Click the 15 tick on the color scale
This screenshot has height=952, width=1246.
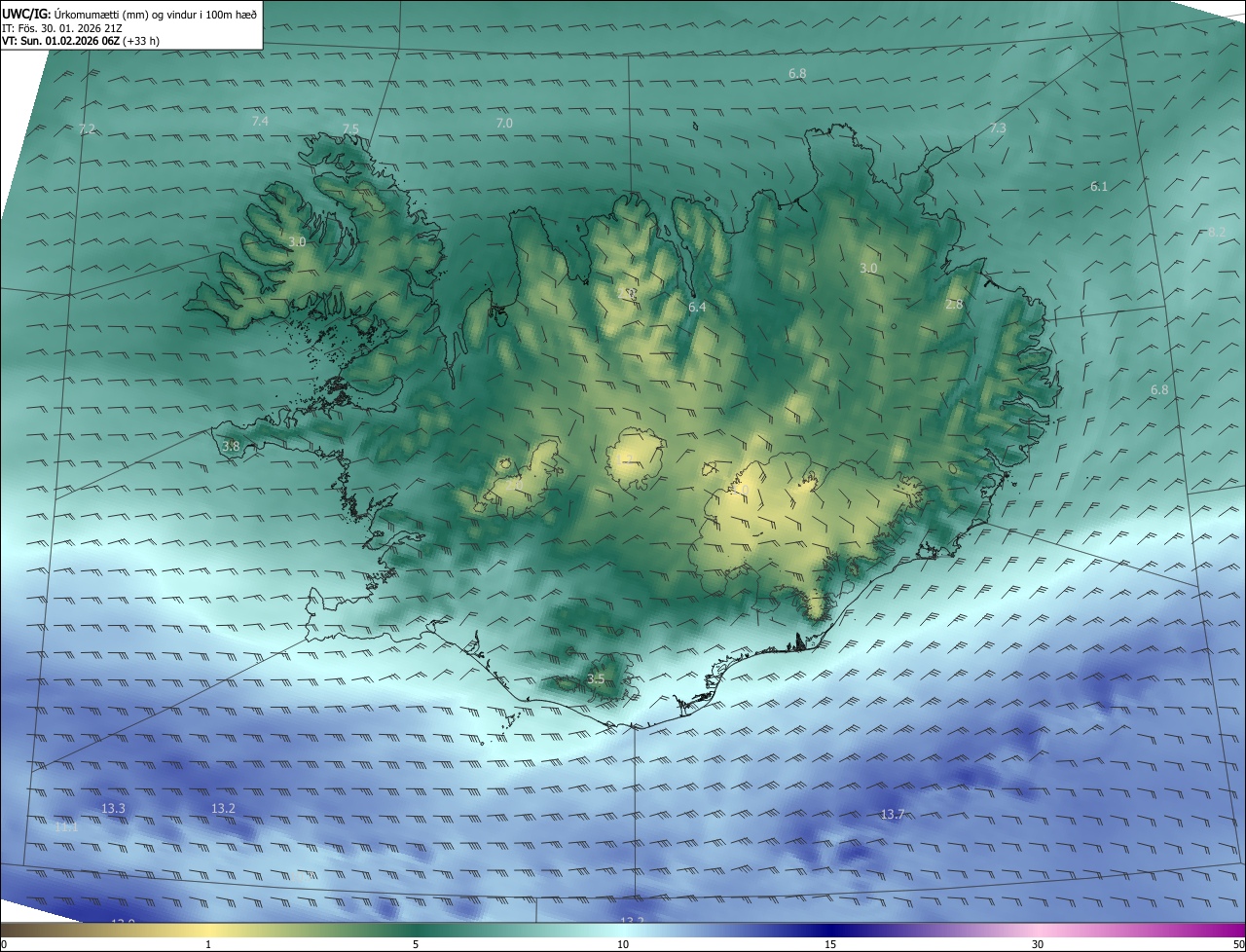830,944
